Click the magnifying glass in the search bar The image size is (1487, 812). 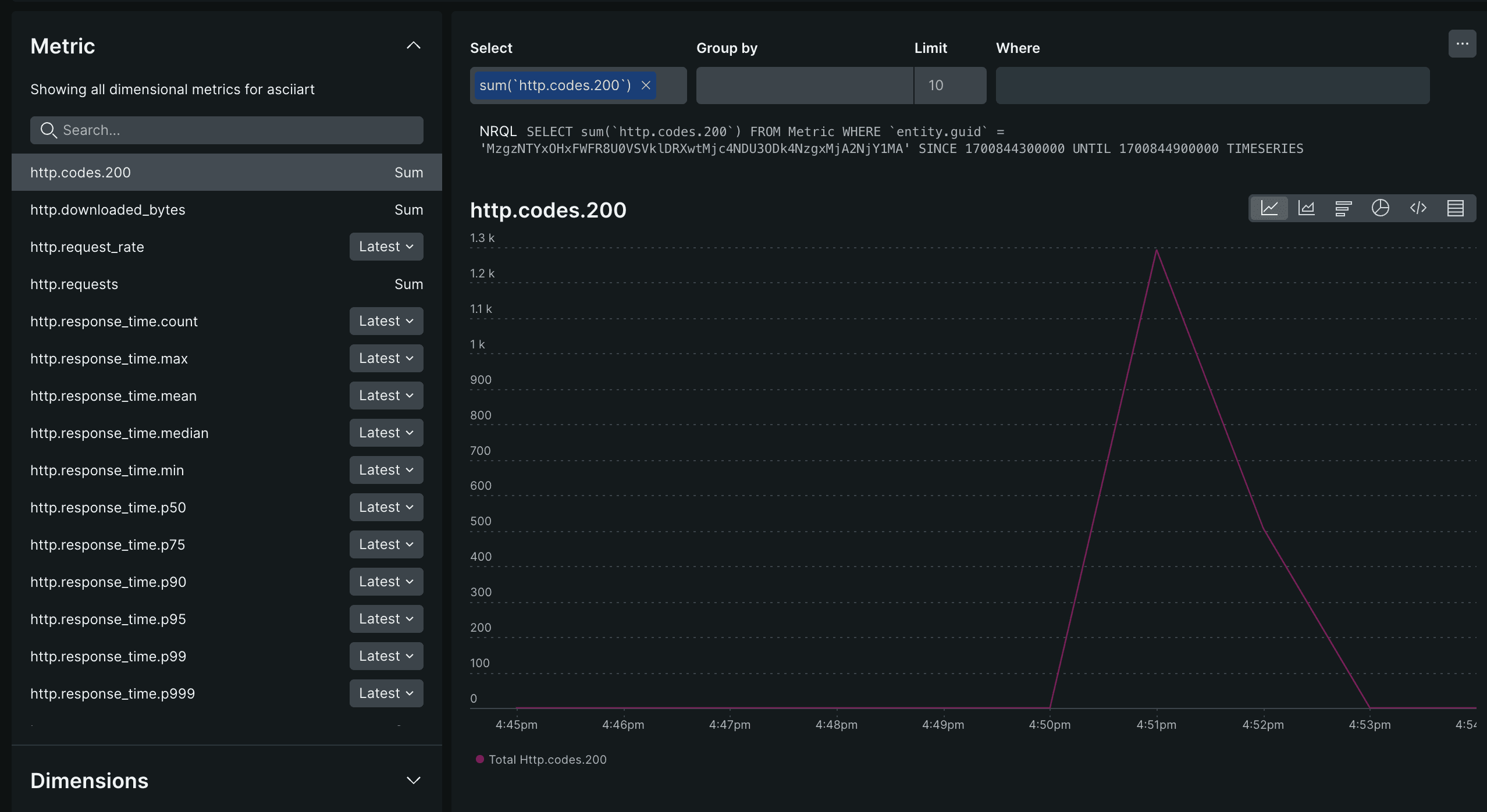[x=49, y=130]
